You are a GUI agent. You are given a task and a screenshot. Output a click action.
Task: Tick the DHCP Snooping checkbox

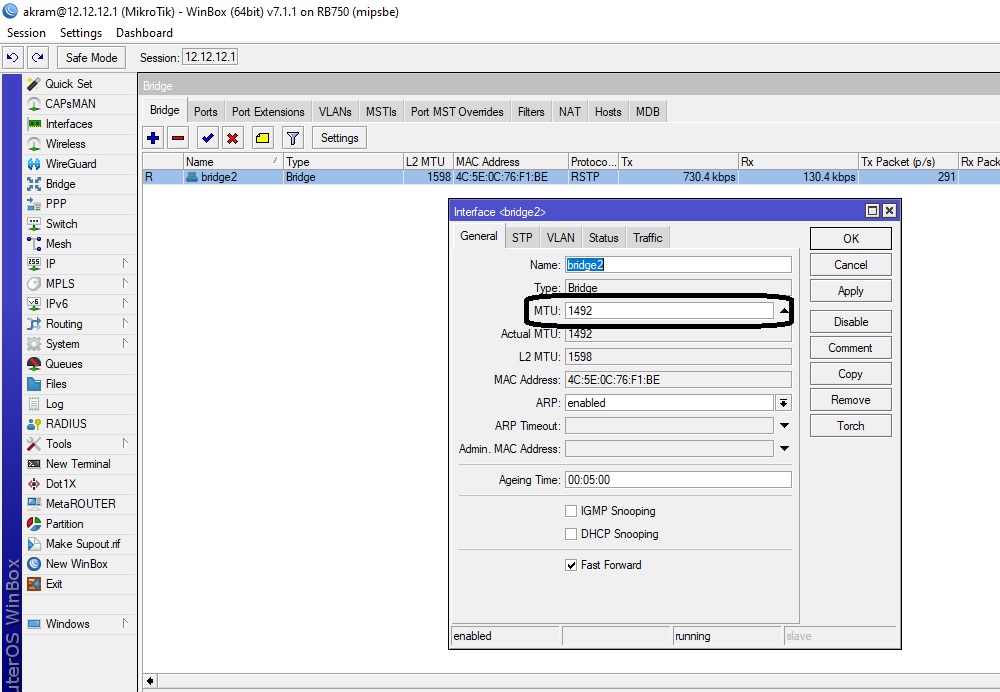click(571, 534)
